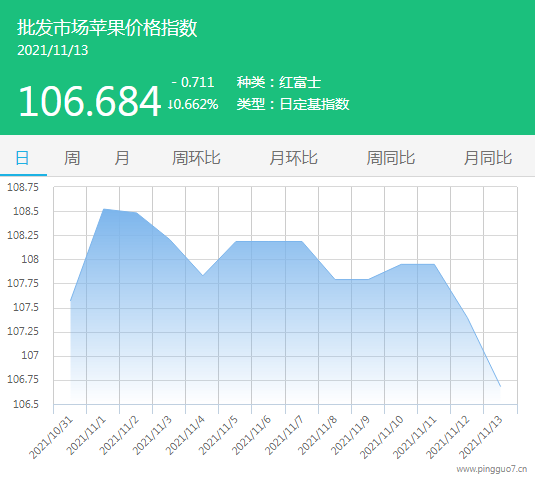This screenshot has height=481, width=535.
Task: Click the 2021/11/1 peak point on chart
Action: tap(104, 209)
